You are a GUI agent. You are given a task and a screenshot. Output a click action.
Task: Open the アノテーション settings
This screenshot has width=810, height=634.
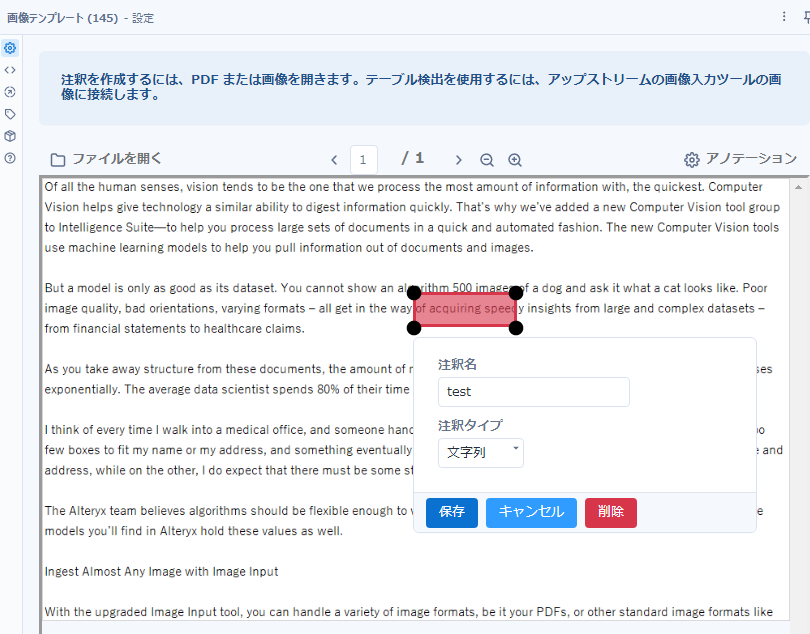(740, 159)
